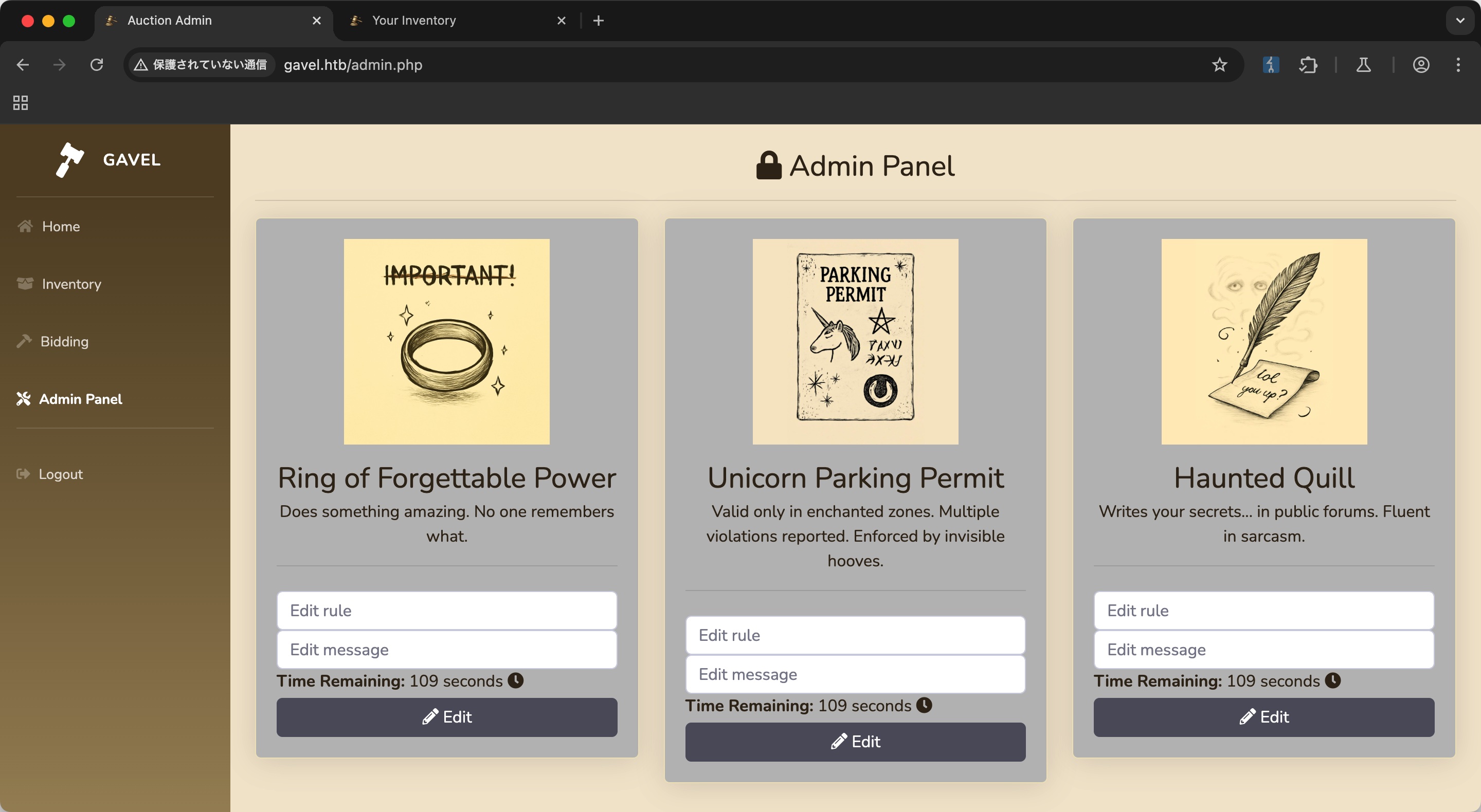Click the Chrome Labs flask icon

pyautogui.click(x=1363, y=65)
